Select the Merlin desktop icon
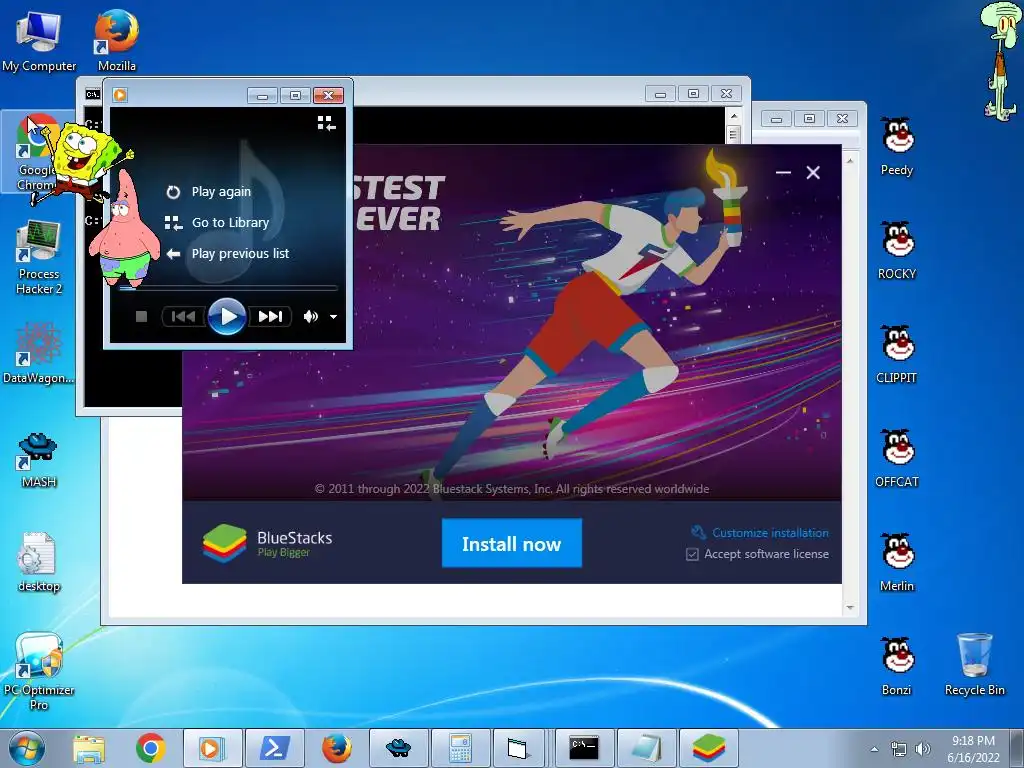Image resolution: width=1024 pixels, height=768 pixels. [897, 562]
